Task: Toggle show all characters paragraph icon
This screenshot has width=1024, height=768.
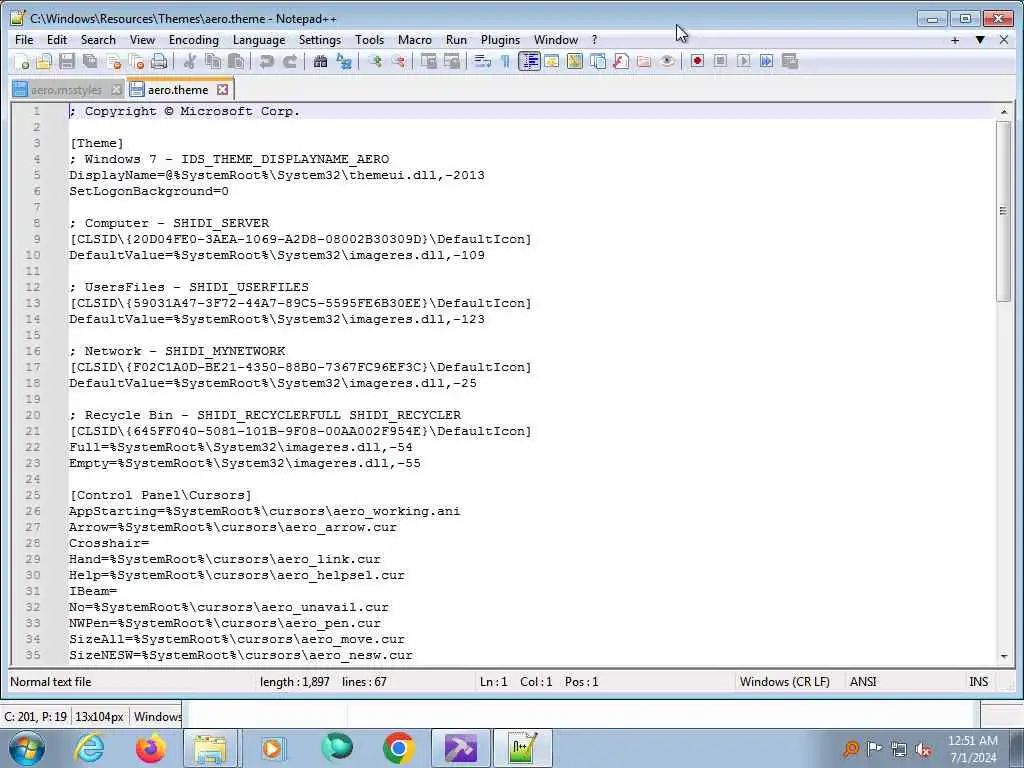Action: coord(505,61)
